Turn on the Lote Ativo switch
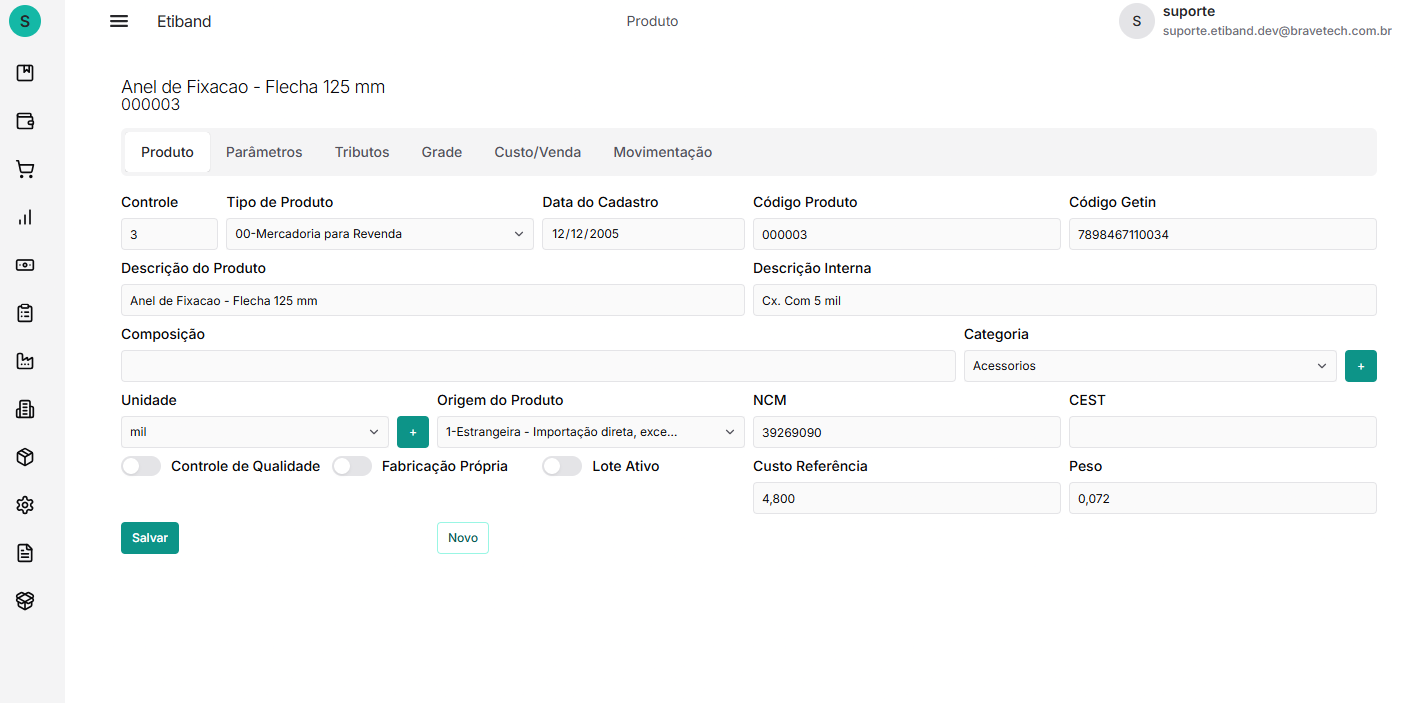 562,466
